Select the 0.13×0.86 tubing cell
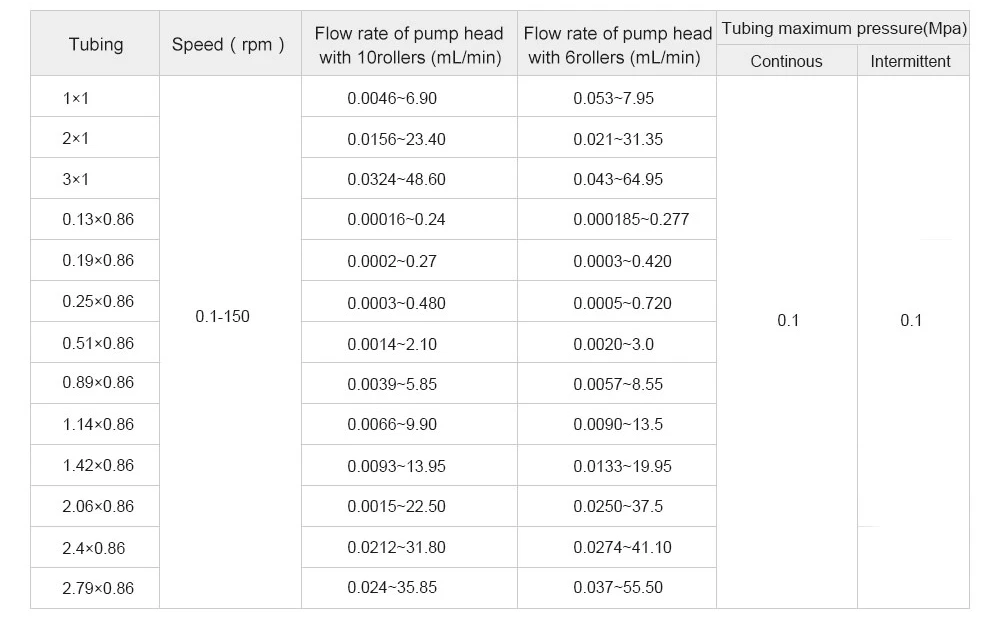Viewport: 1000px width, 620px height. [95, 219]
